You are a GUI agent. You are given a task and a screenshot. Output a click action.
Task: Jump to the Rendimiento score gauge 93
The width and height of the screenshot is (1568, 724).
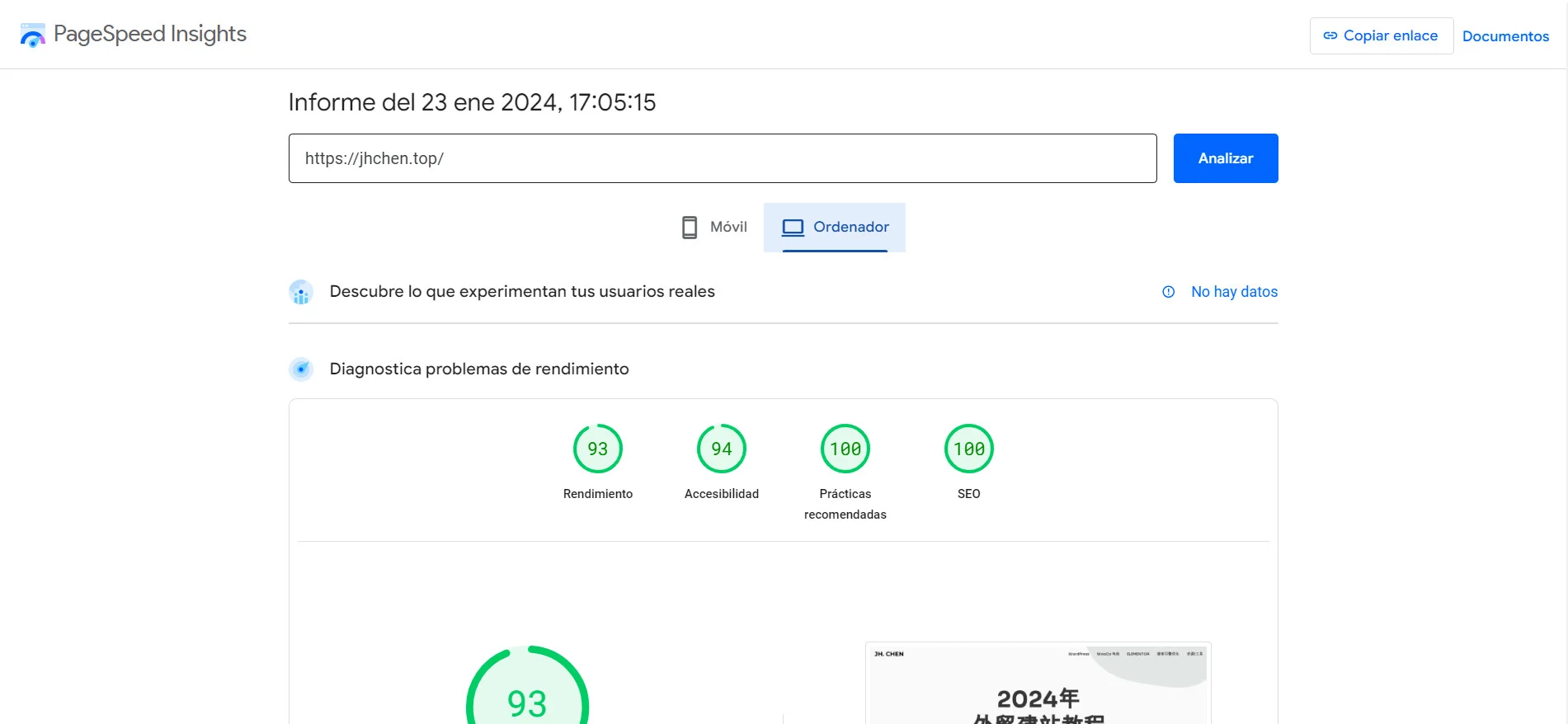click(598, 449)
